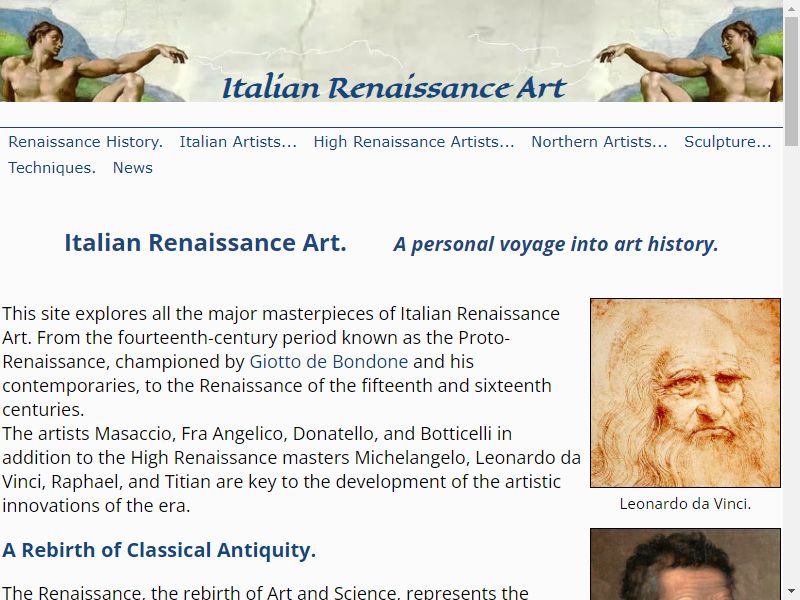
Task: Click the Leonardo da Vinci. caption text
Action: [685, 504]
